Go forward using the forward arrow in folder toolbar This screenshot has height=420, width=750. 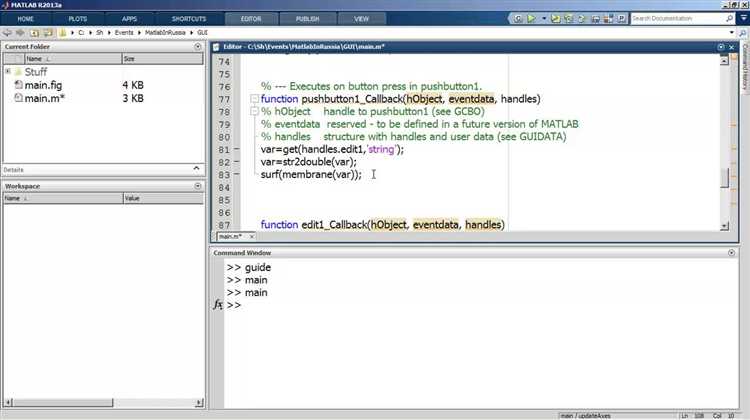click(20, 33)
